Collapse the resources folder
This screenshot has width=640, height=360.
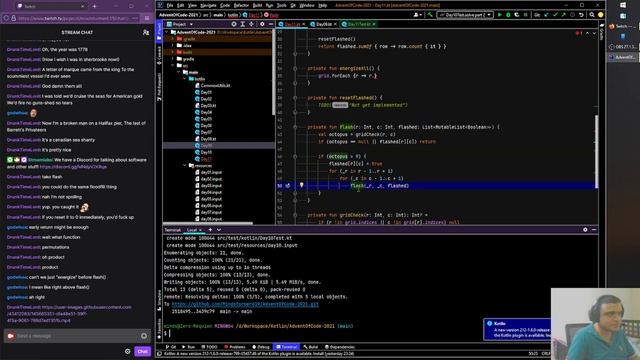[x=184, y=165]
